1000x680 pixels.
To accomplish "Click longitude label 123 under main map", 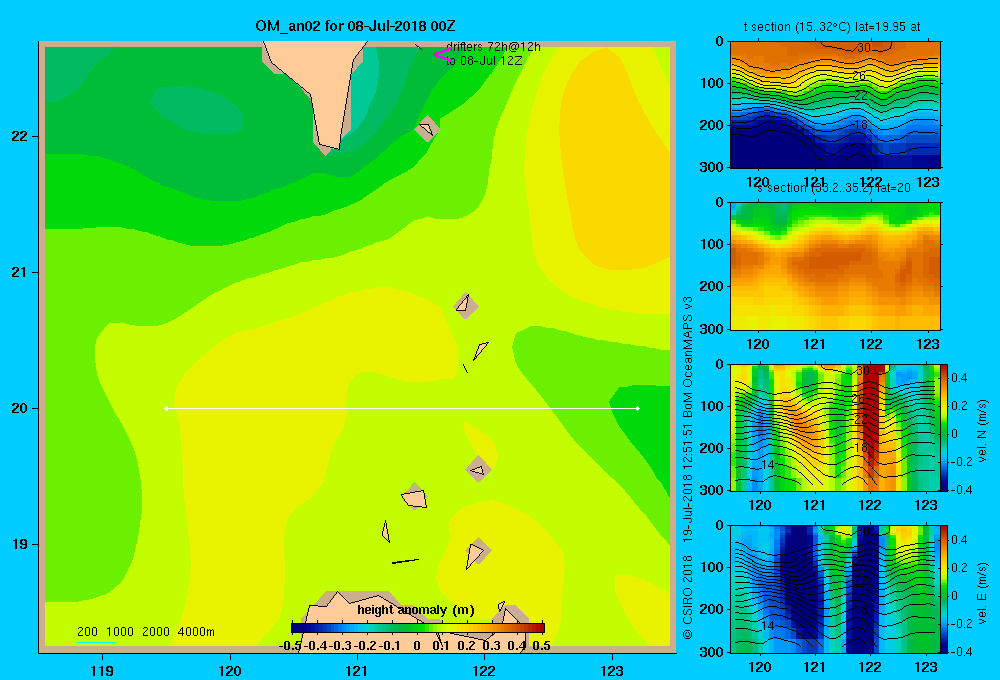I will (x=612, y=670).
